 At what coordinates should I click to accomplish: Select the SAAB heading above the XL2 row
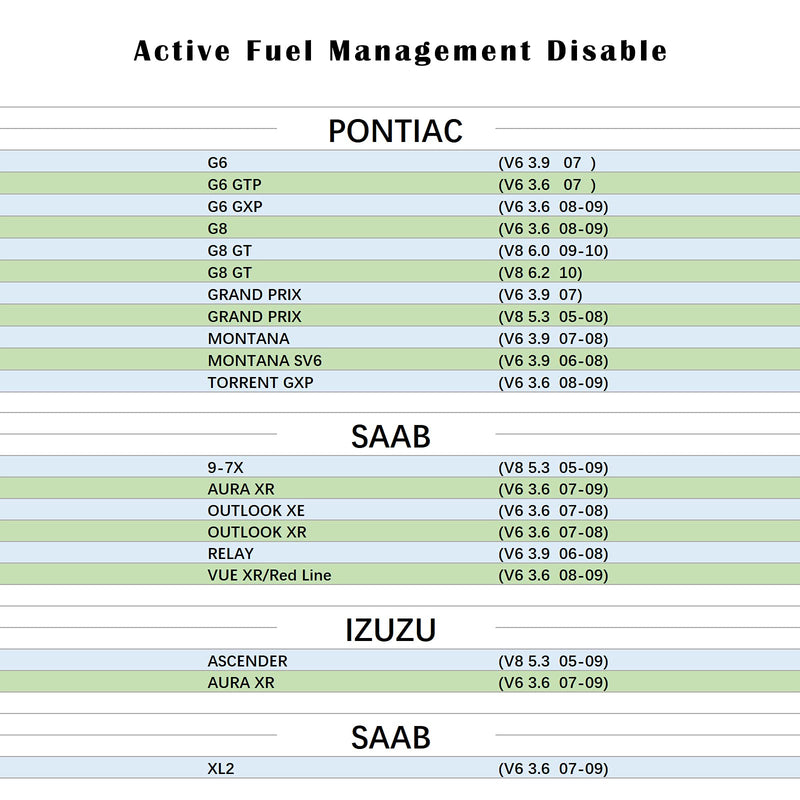coord(391,738)
